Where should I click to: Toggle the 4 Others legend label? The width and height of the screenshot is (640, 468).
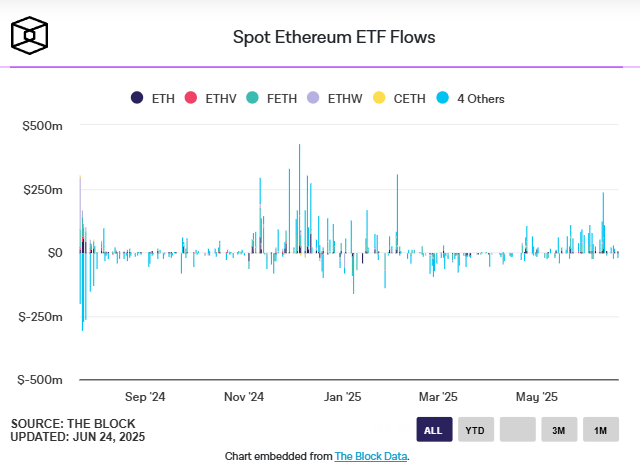coord(480,98)
